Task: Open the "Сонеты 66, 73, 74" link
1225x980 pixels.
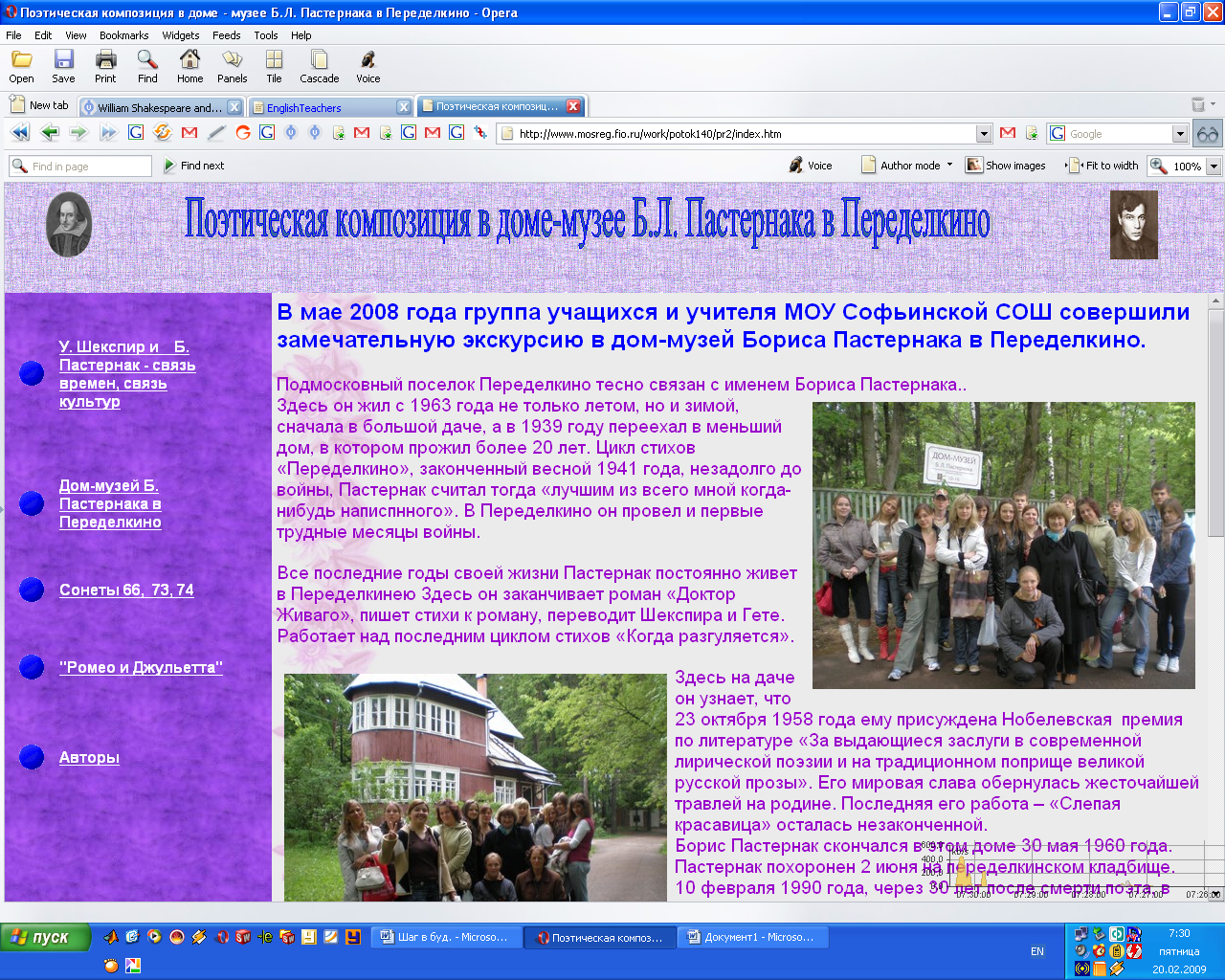Action: click(126, 590)
